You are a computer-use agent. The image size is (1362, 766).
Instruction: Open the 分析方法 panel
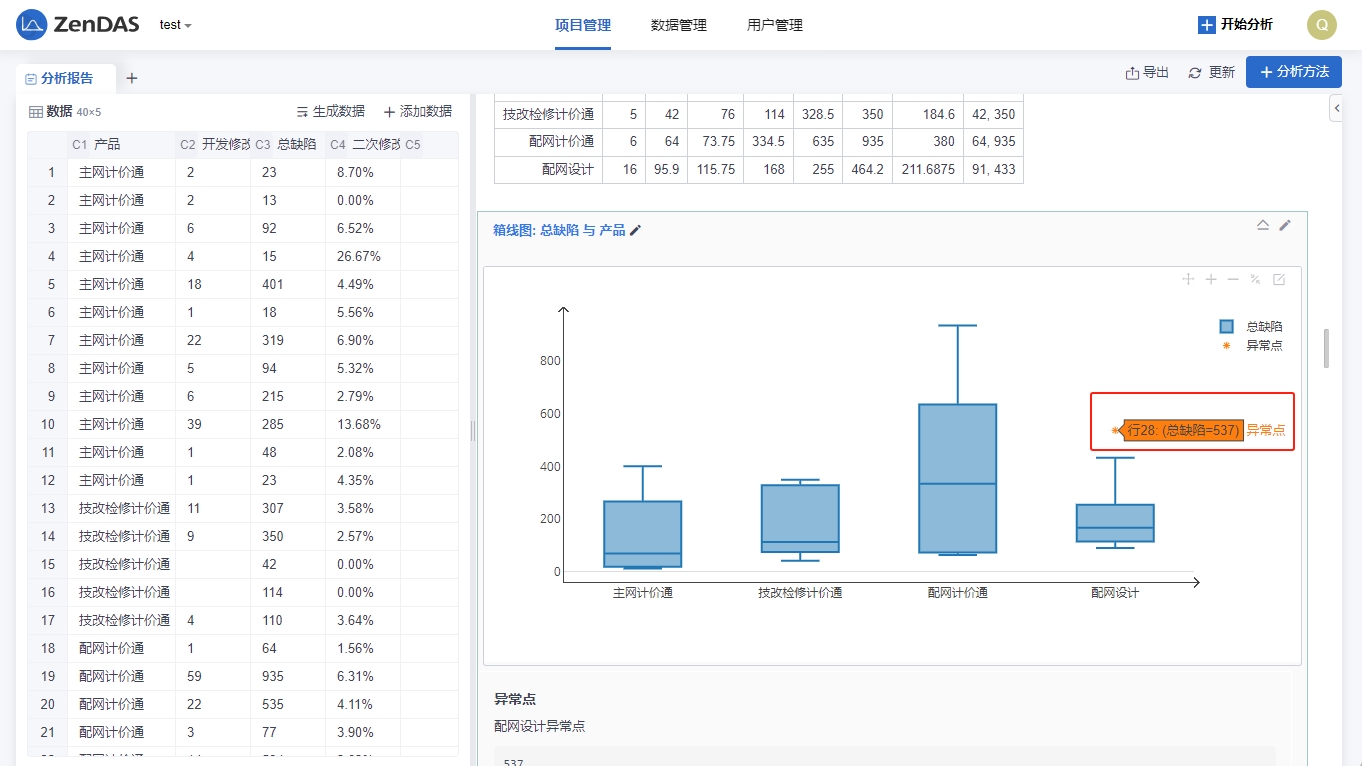pyautogui.click(x=1293, y=72)
